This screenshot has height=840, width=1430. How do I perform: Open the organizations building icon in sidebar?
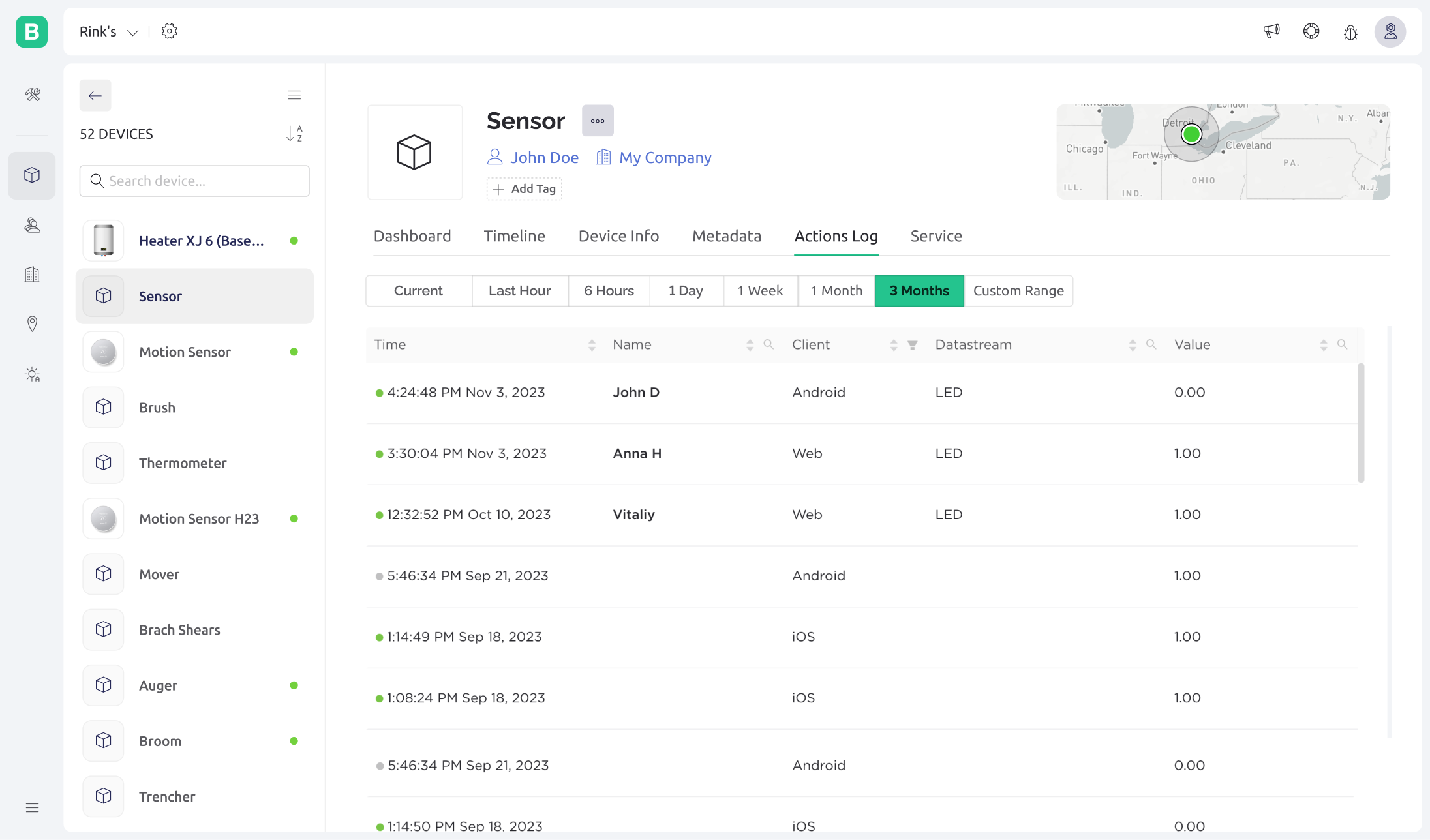[32, 275]
